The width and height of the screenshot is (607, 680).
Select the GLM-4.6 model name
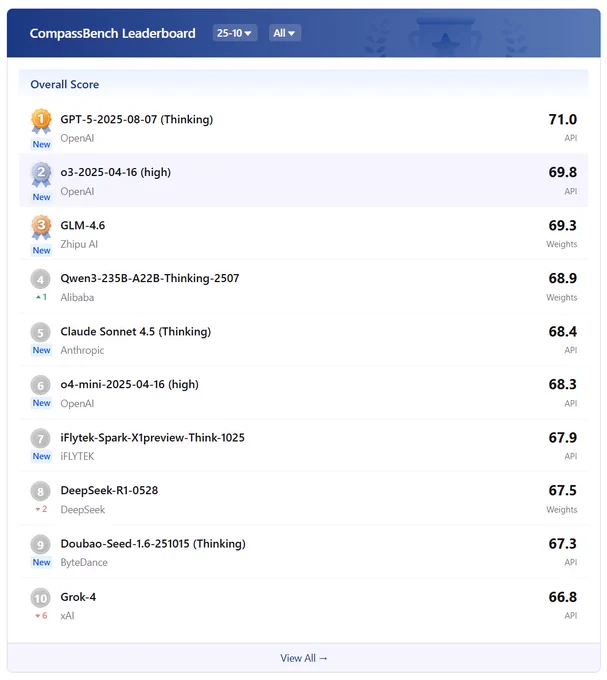point(82,226)
